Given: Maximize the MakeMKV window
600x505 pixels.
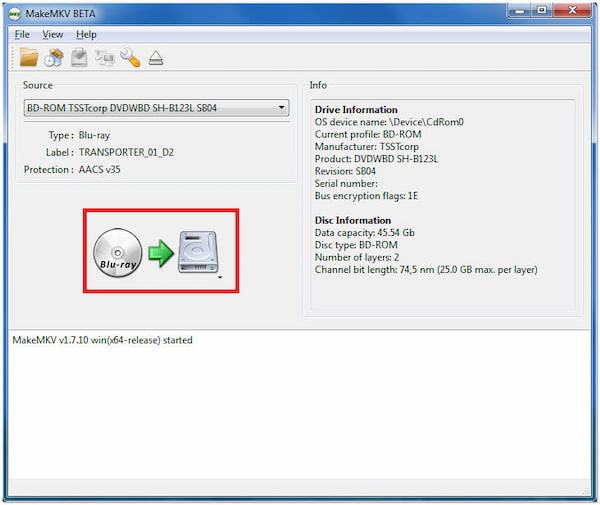Looking at the screenshot, I should 541,10.
